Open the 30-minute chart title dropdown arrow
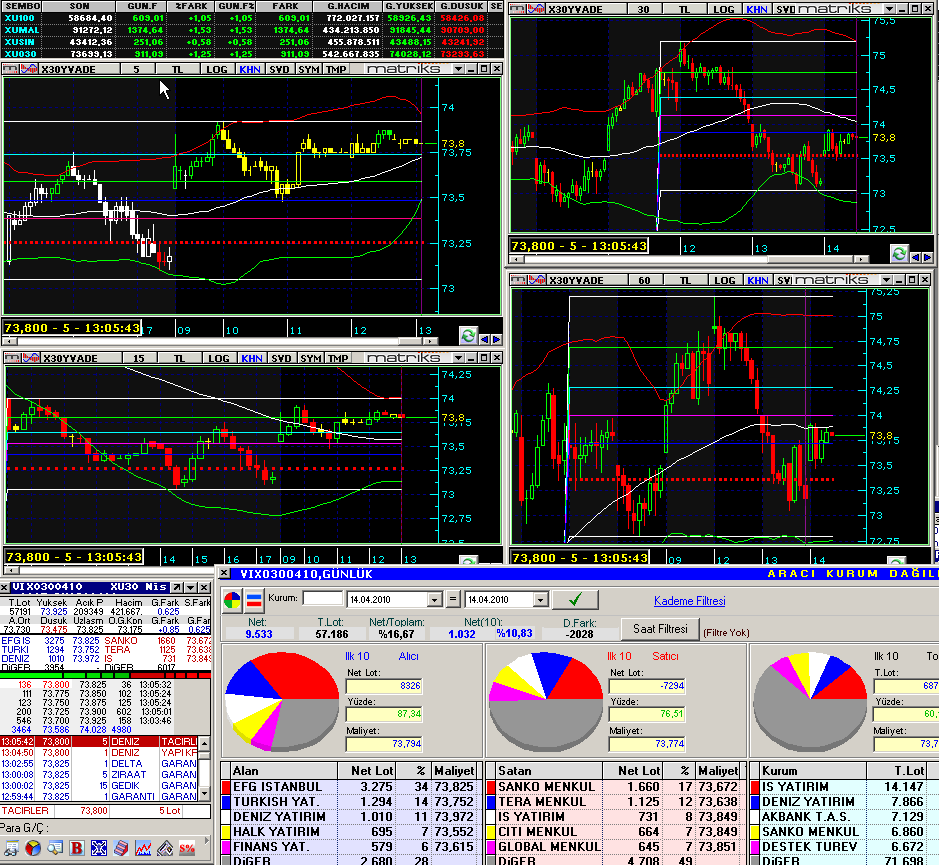The image size is (939, 865). (x=889, y=9)
